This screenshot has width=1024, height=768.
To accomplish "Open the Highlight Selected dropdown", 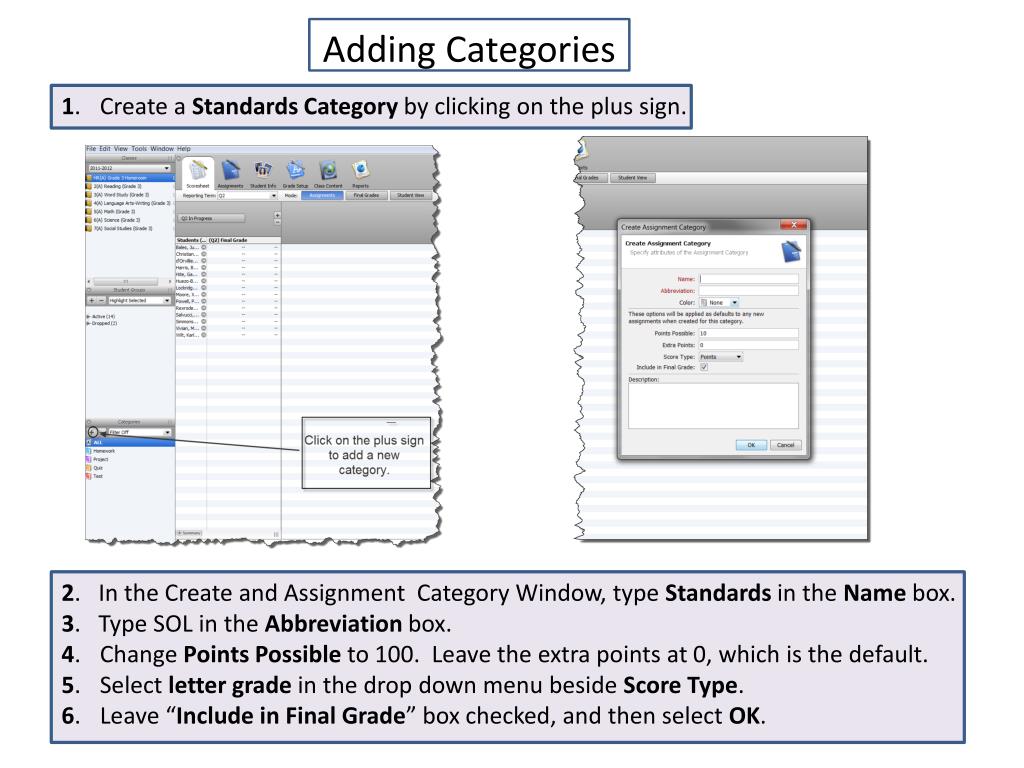I will (x=139, y=300).
